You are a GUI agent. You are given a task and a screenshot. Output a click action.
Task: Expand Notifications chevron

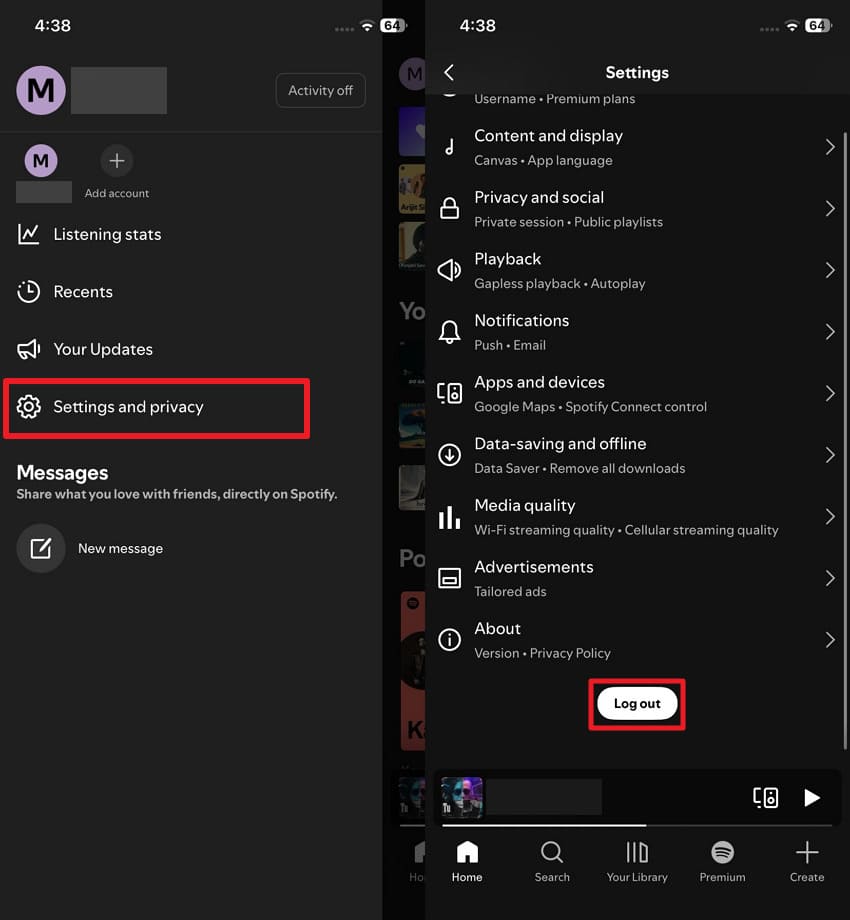tap(829, 332)
